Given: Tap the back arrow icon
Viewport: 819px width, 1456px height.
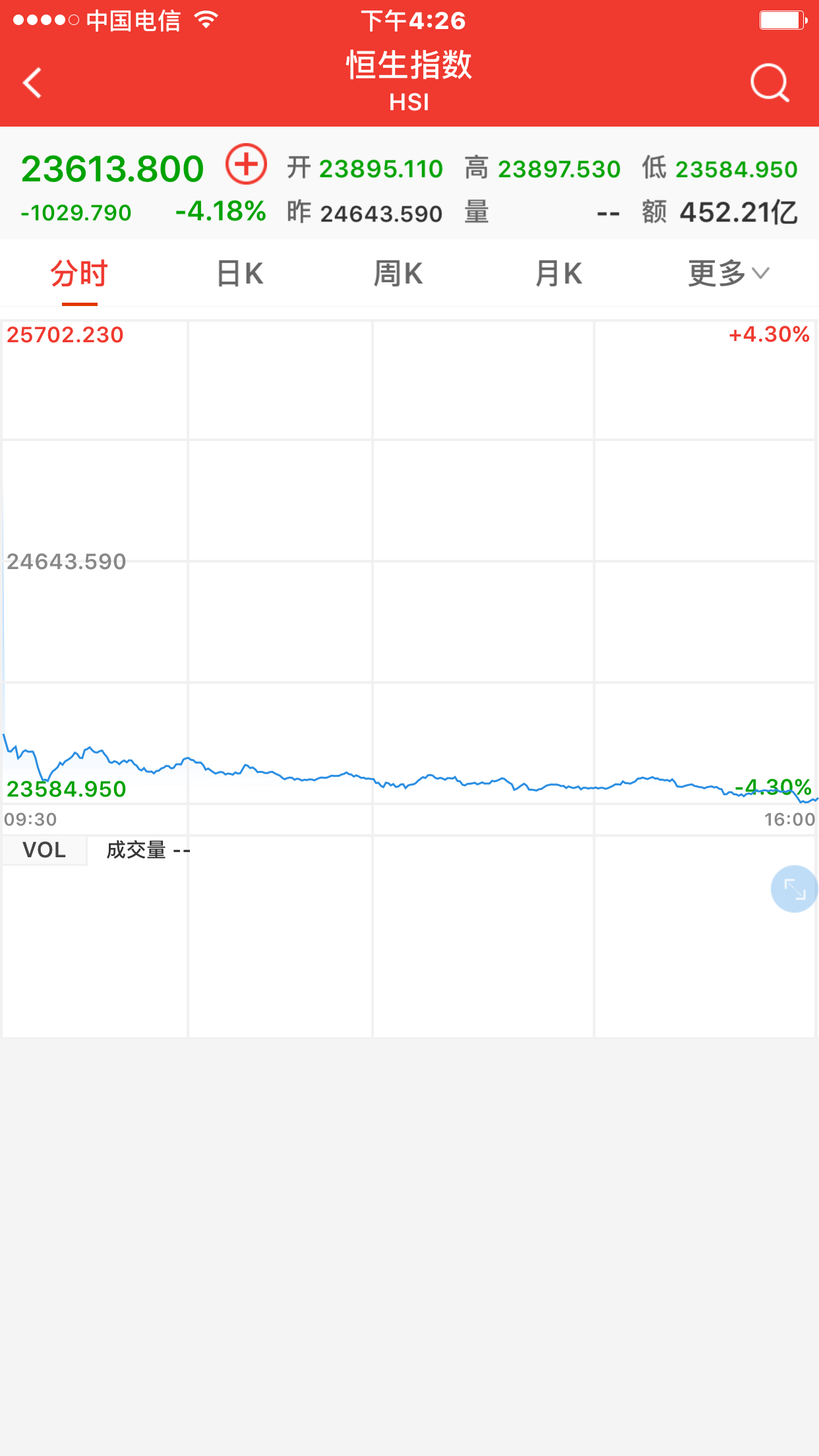Looking at the screenshot, I should (32, 83).
